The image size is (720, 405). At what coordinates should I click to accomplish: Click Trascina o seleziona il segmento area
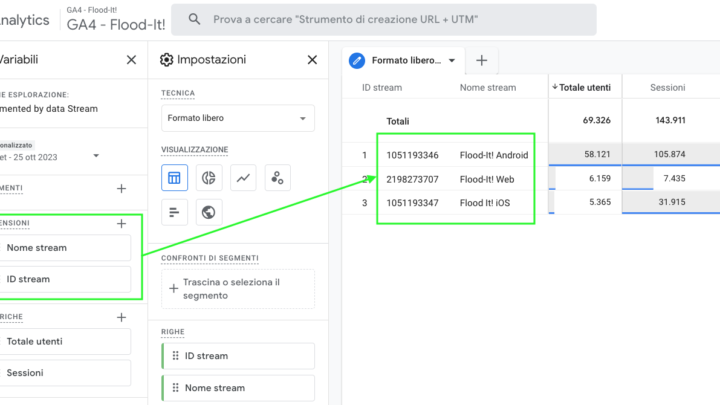pyautogui.click(x=238, y=289)
